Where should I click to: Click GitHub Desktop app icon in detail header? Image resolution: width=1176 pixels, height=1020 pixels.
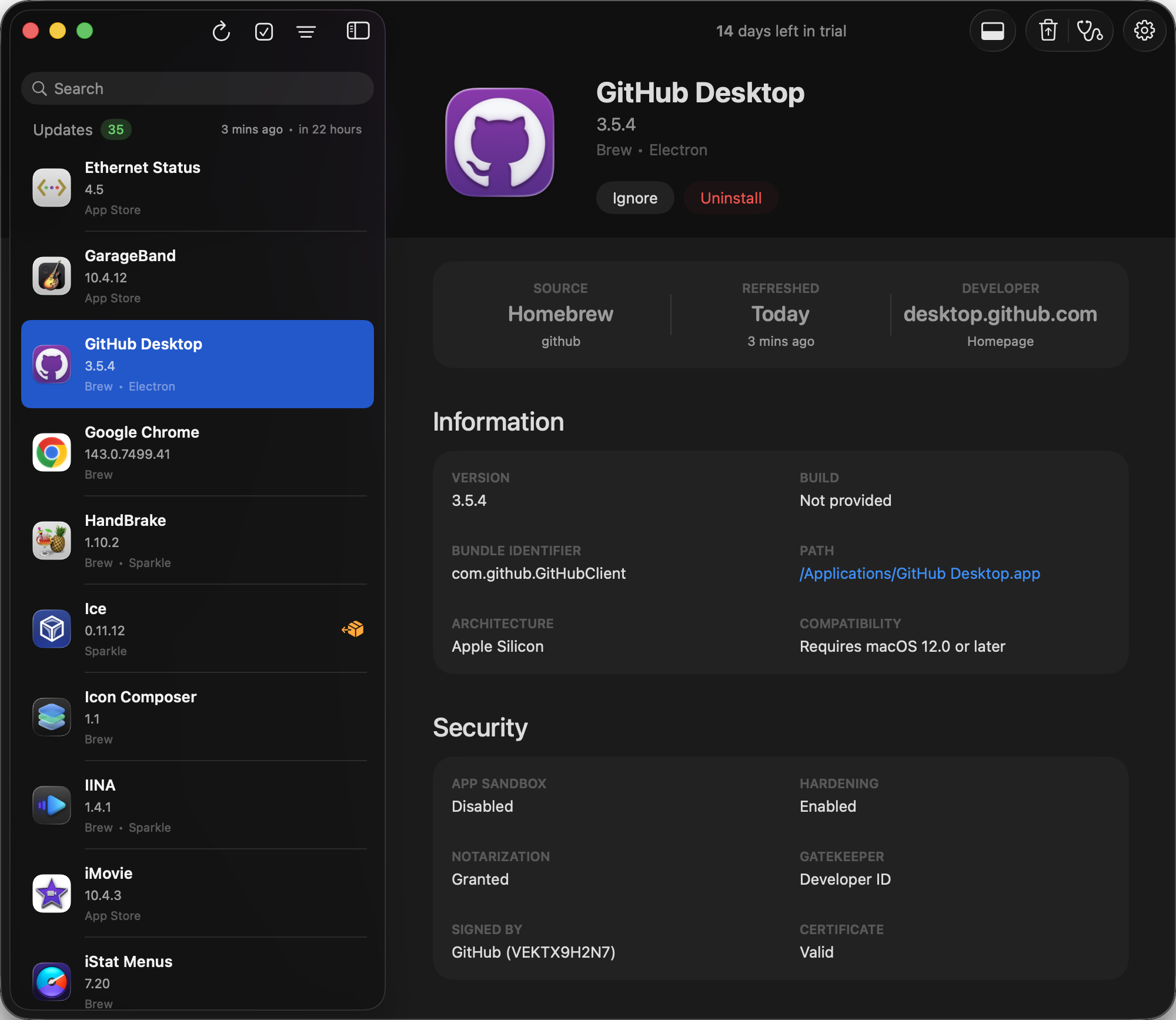[x=500, y=141]
